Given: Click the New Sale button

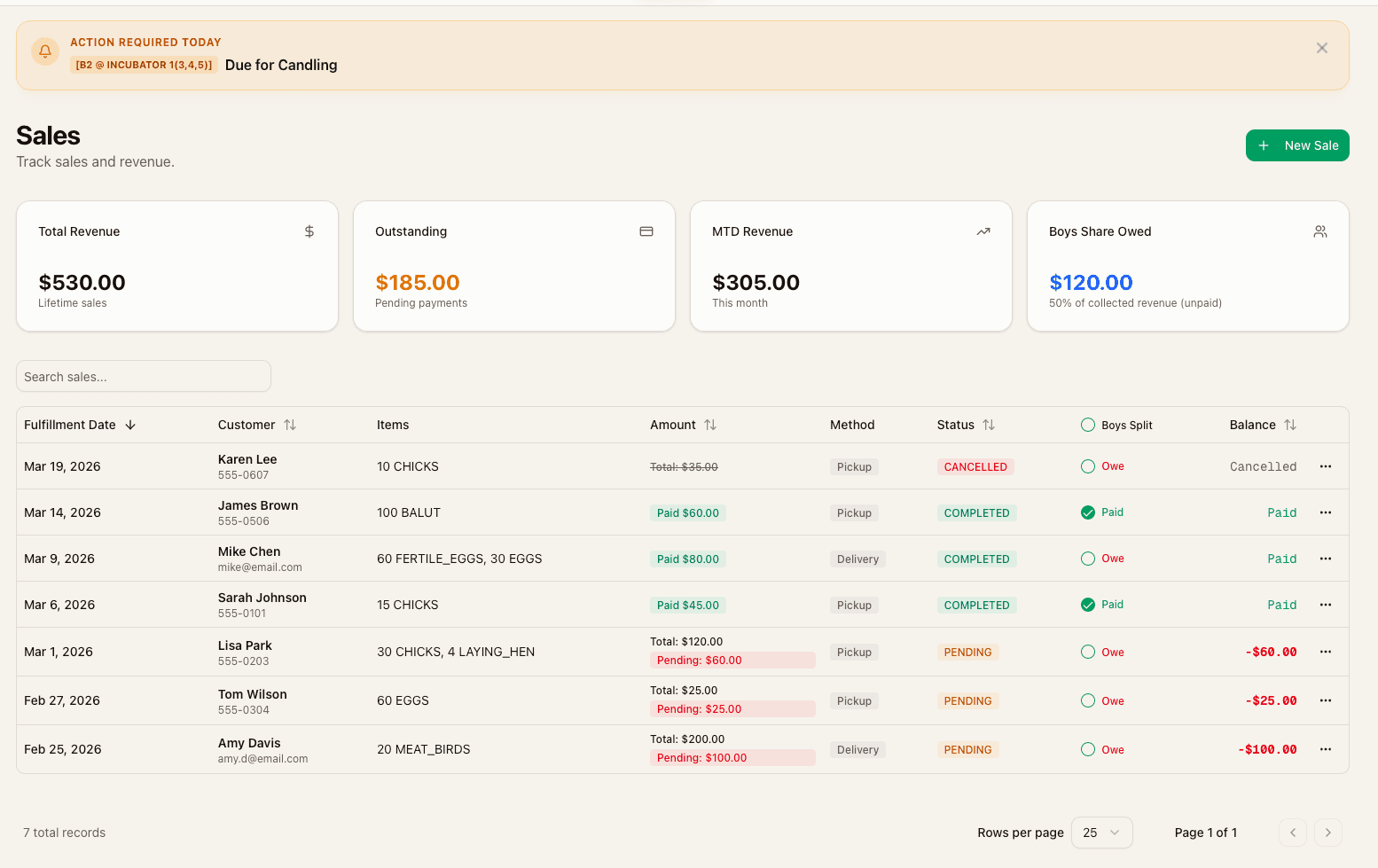Looking at the screenshot, I should tap(1297, 145).
